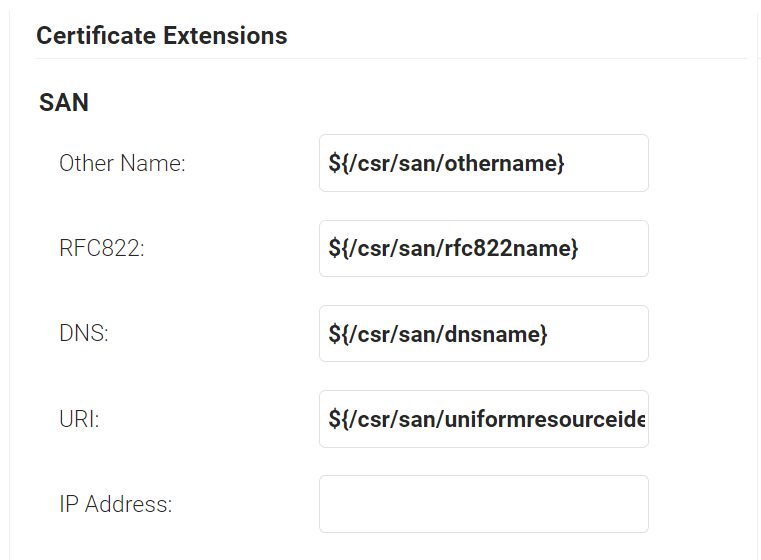
Task: Click the Certificate Extensions heading
Action: tap(162, 36)
